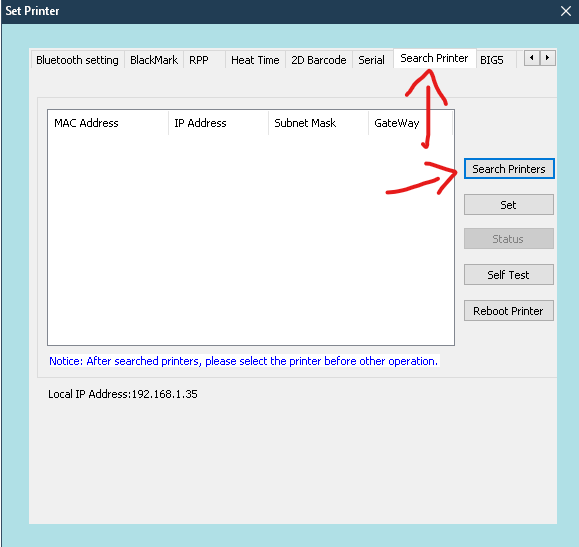Viewport: 579px width, 547px height.
Task: Sort by MAC Address column header
Action: point(108,123)
